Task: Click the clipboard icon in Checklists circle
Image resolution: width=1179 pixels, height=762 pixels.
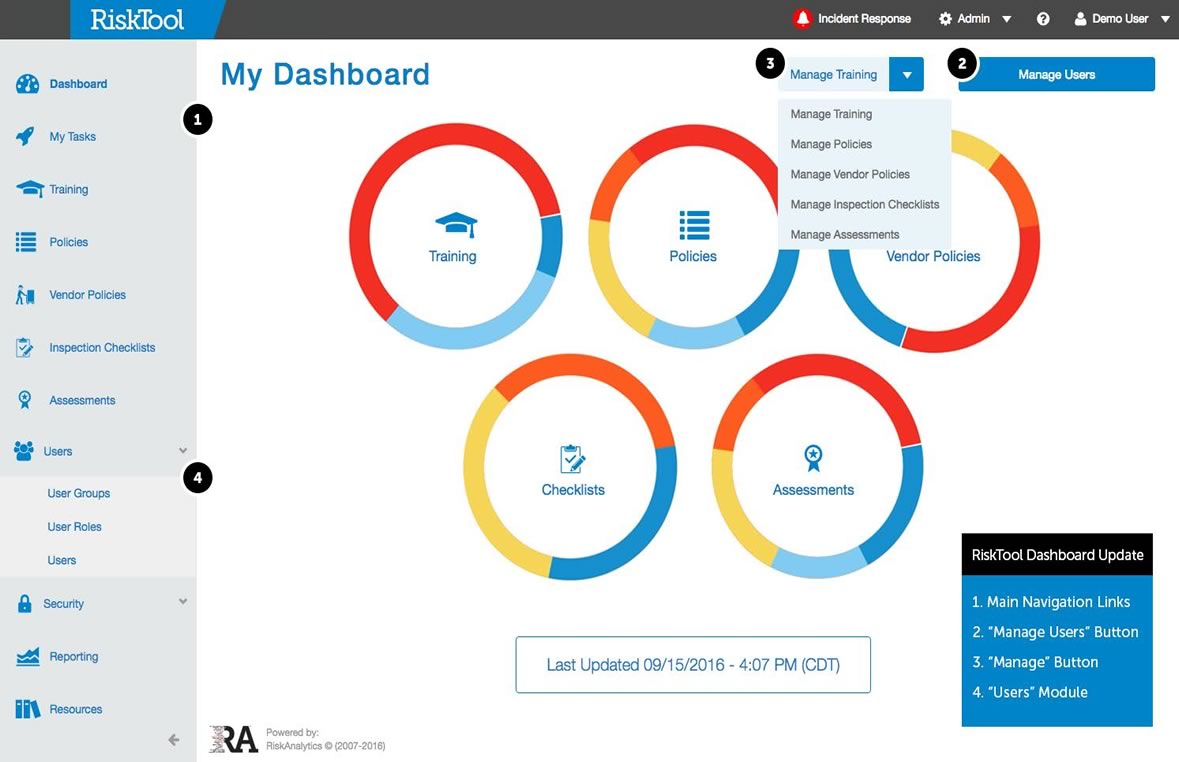Action: tap(573, 459)
